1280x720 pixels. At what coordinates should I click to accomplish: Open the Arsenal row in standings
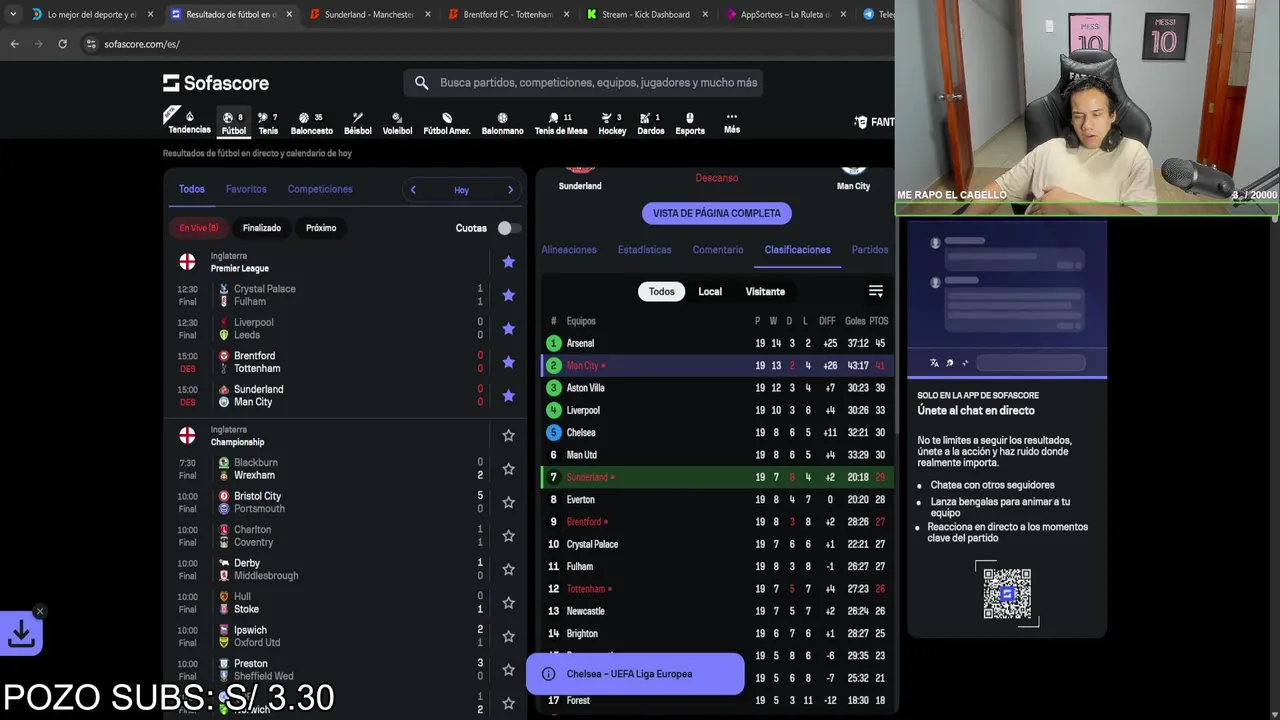(717, 343)
